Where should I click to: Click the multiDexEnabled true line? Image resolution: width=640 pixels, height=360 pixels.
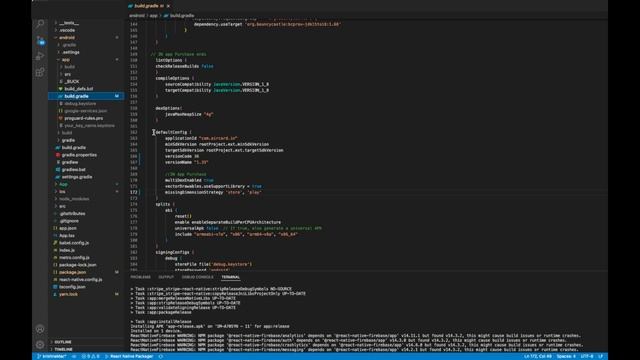click(189, 180)
